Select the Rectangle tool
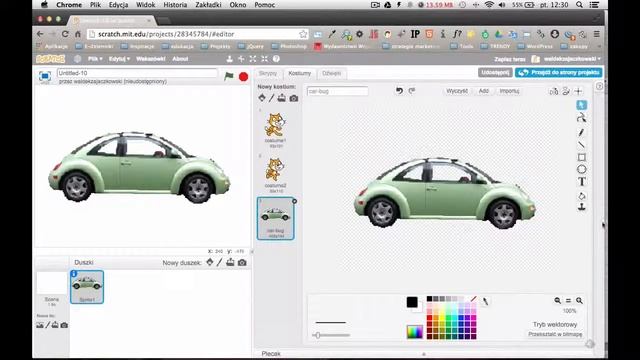The width and height of the screenshot is (640, 360). tap(582, 157)
